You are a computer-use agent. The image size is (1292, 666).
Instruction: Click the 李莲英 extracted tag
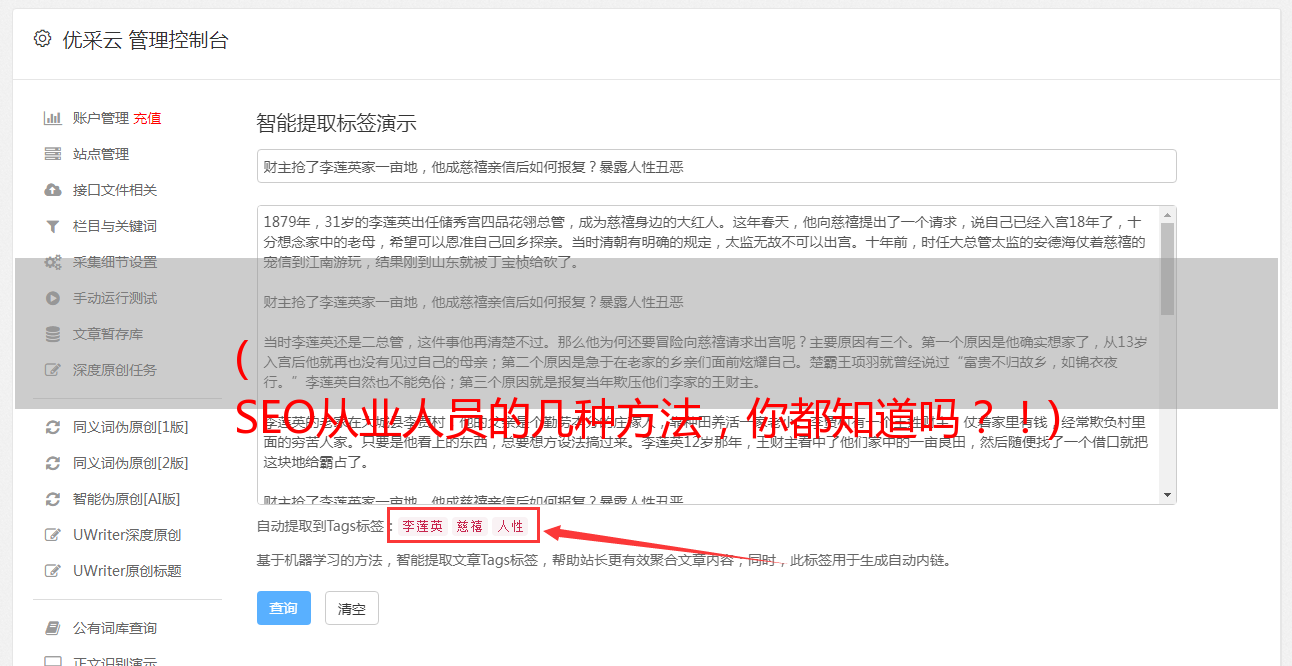tap(423, 526)
